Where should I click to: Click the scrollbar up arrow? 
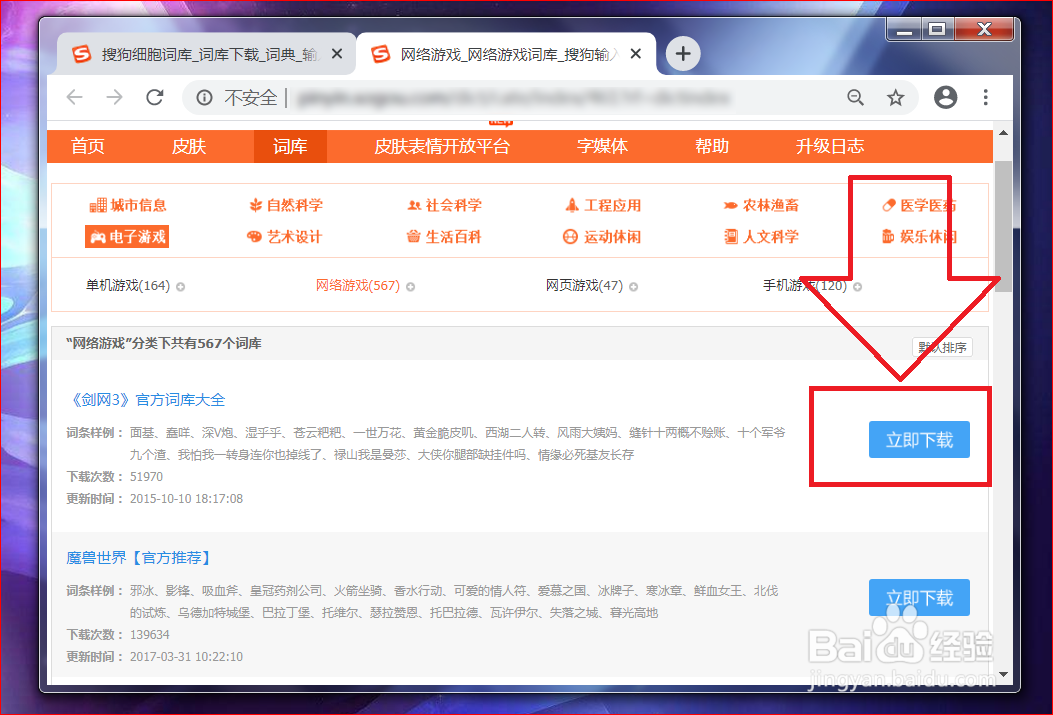[x=1003, y=134]
